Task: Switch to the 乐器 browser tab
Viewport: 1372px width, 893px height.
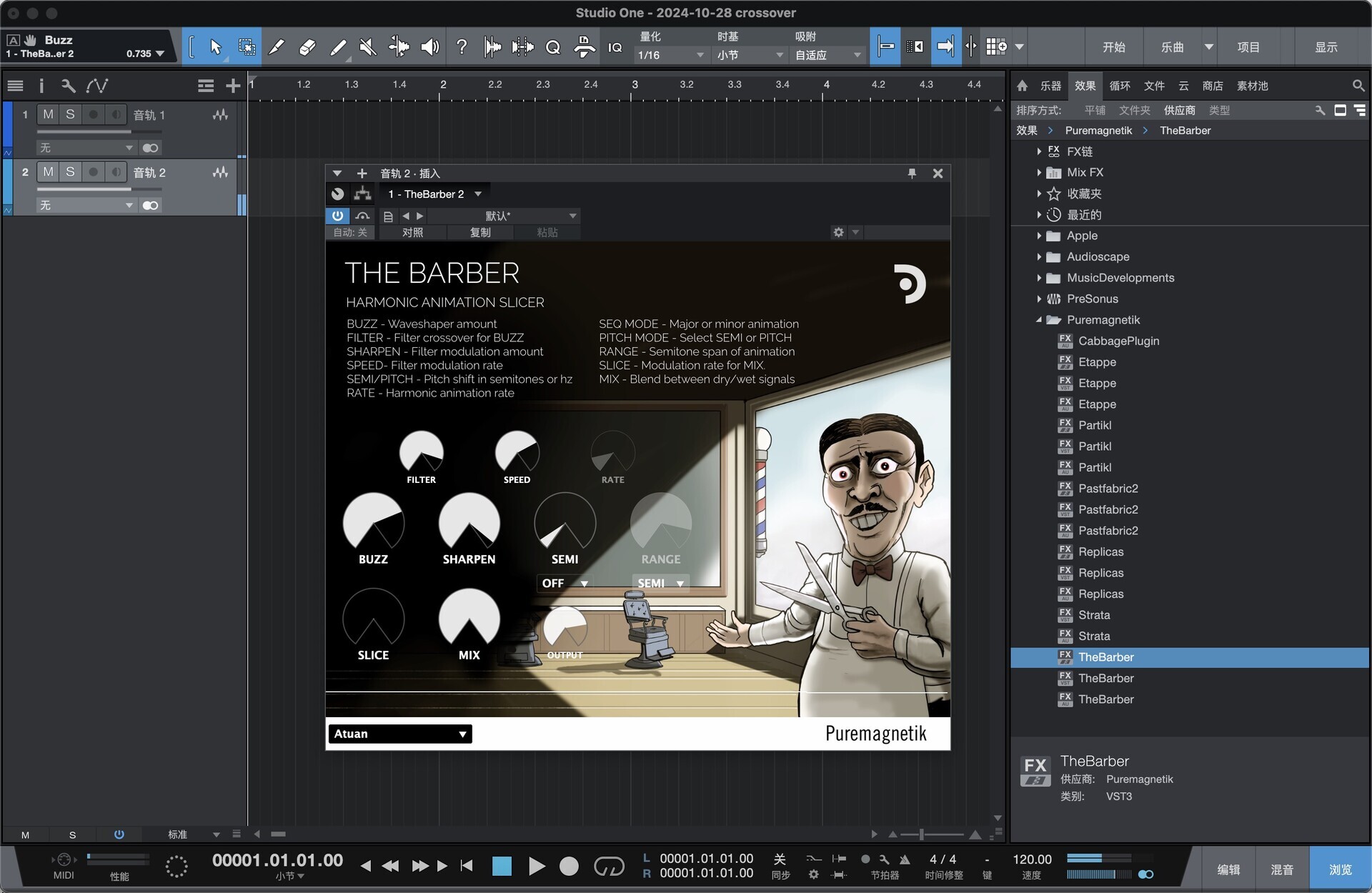Action: click(1050, 86)
